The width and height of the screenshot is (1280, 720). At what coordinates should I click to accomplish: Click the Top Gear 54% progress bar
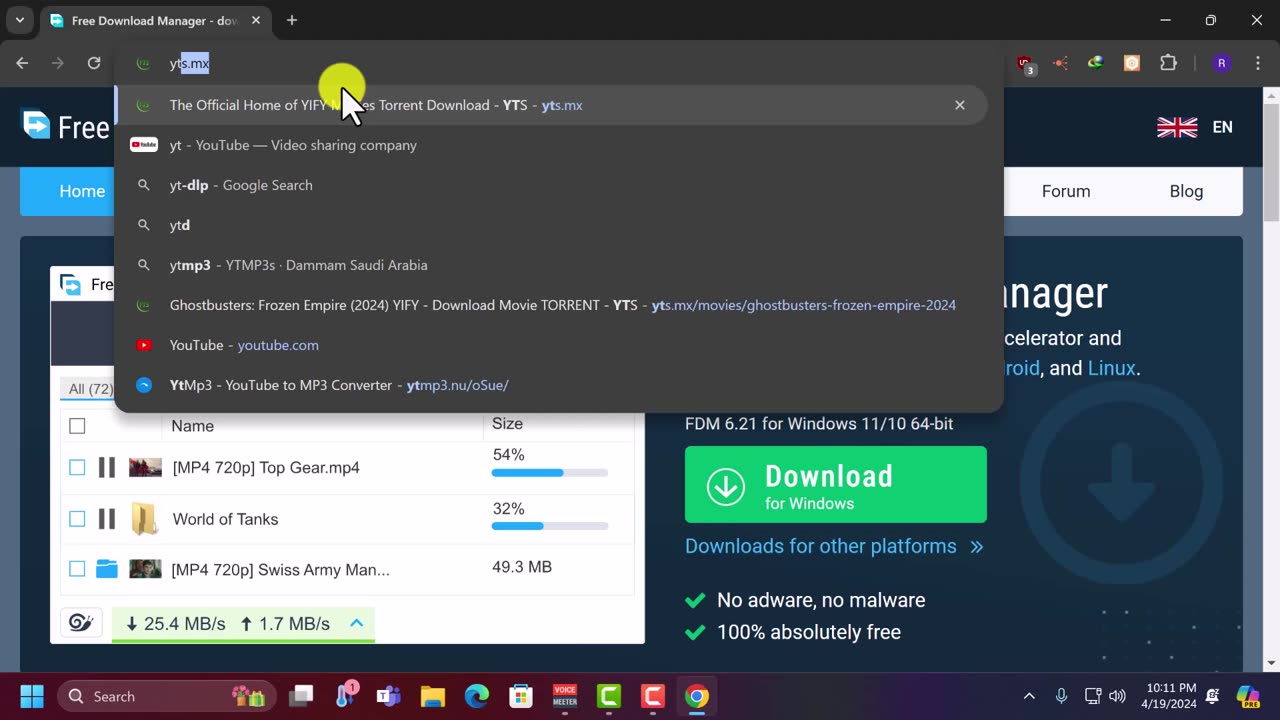point(550,473)
